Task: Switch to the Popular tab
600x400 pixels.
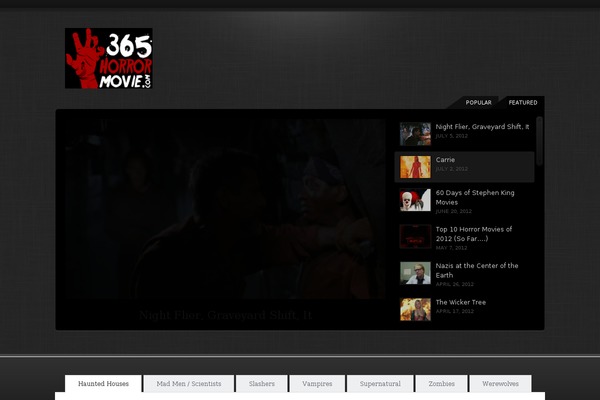Action: (478, 103)
